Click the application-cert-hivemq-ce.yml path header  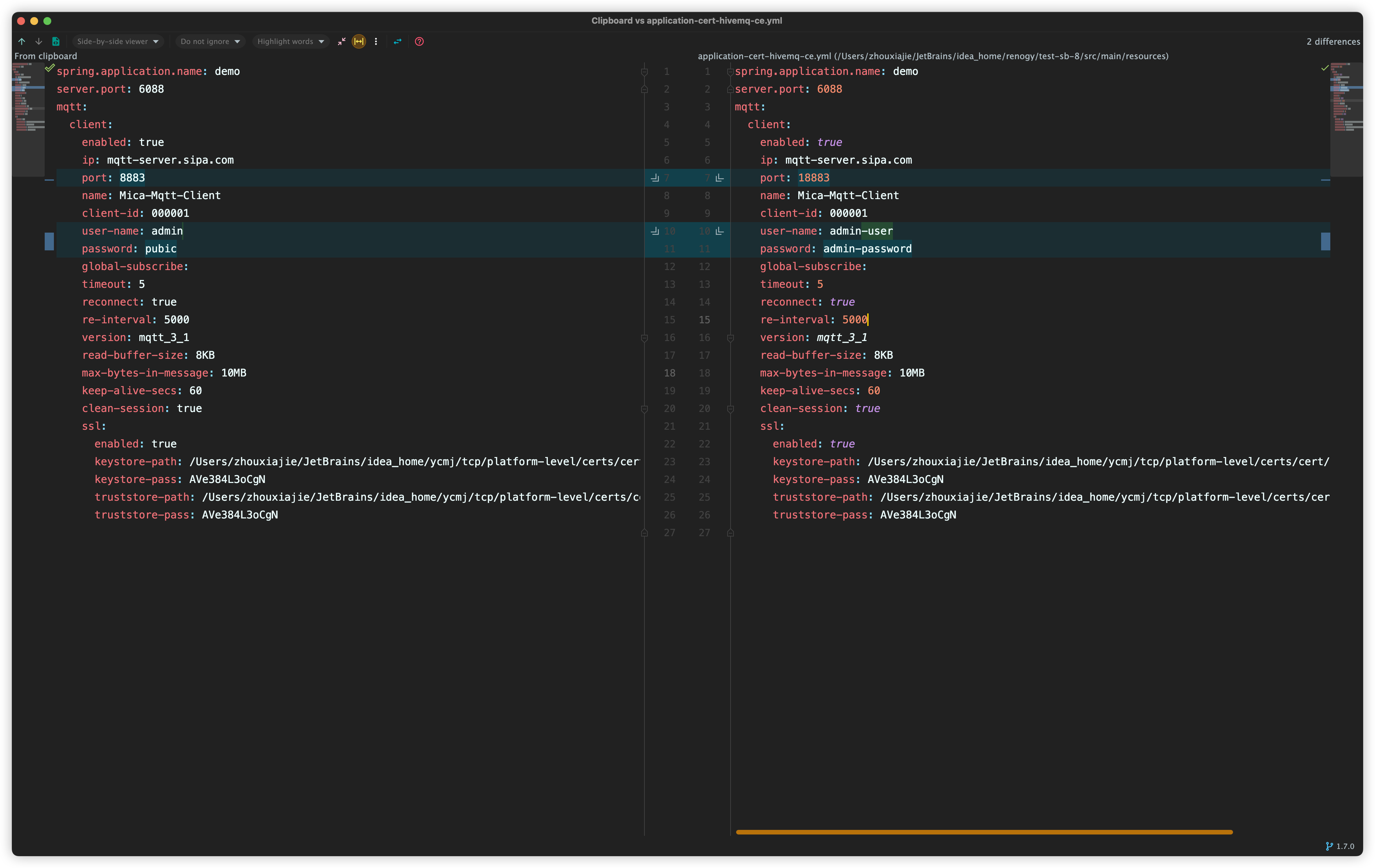pos(932,56)
